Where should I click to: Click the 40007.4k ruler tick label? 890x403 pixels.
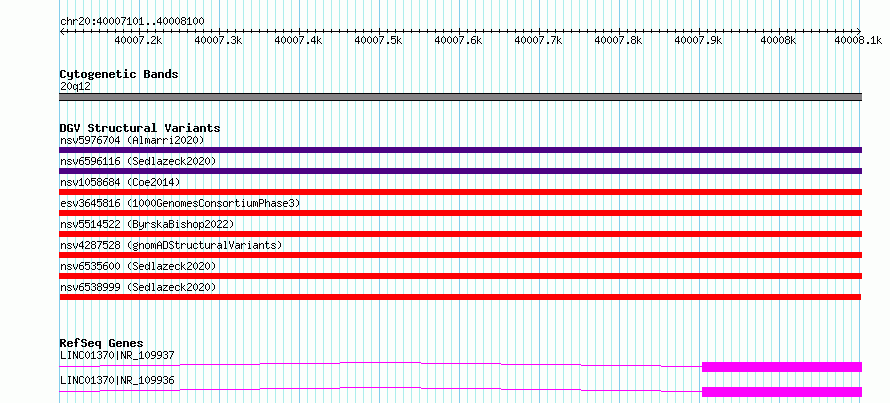point(299,40)
